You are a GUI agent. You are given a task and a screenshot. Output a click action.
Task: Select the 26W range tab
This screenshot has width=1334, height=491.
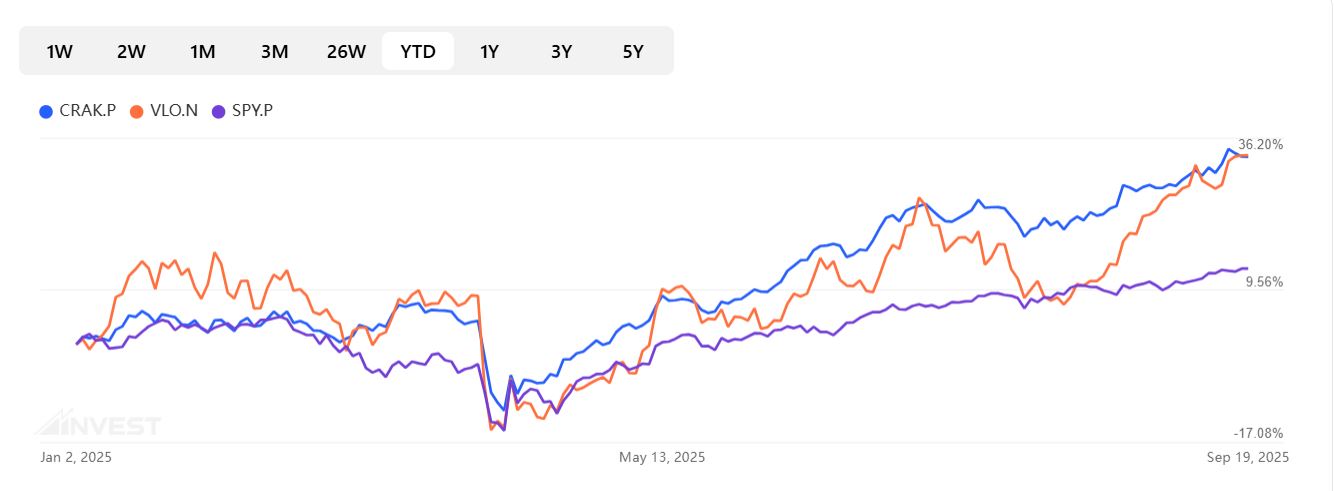click(346, 52)
